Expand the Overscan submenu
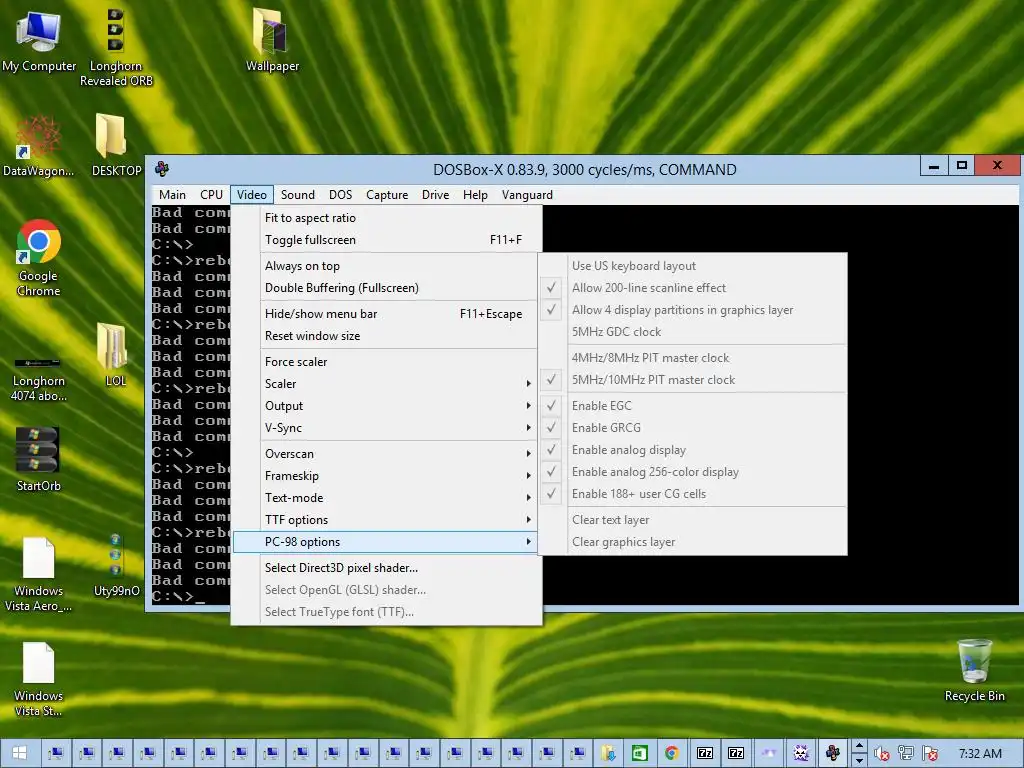Image resolution: width=1024 pixels, height=768 pixels. tap(385, 454)
